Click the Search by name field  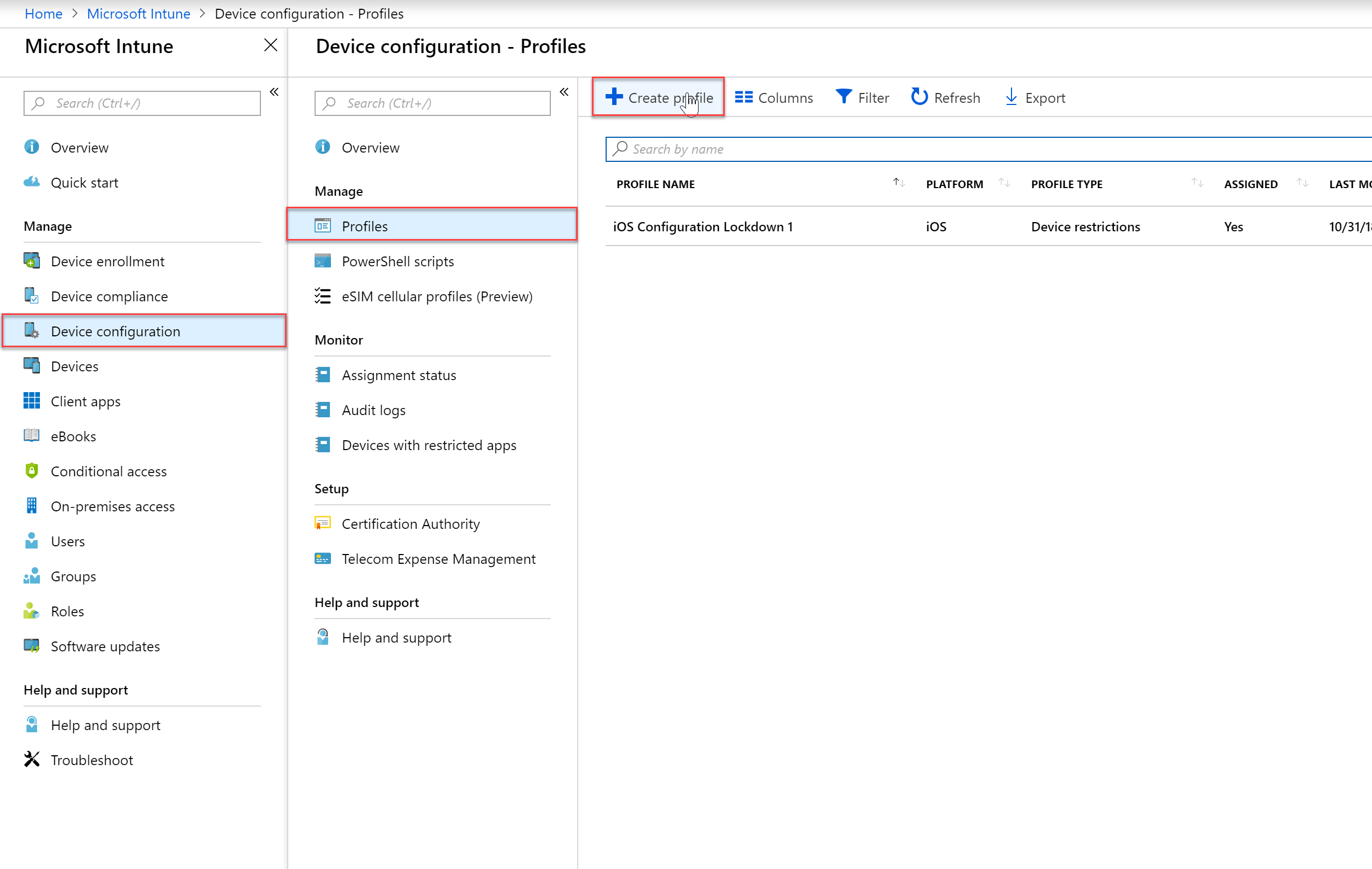point(988,149)
